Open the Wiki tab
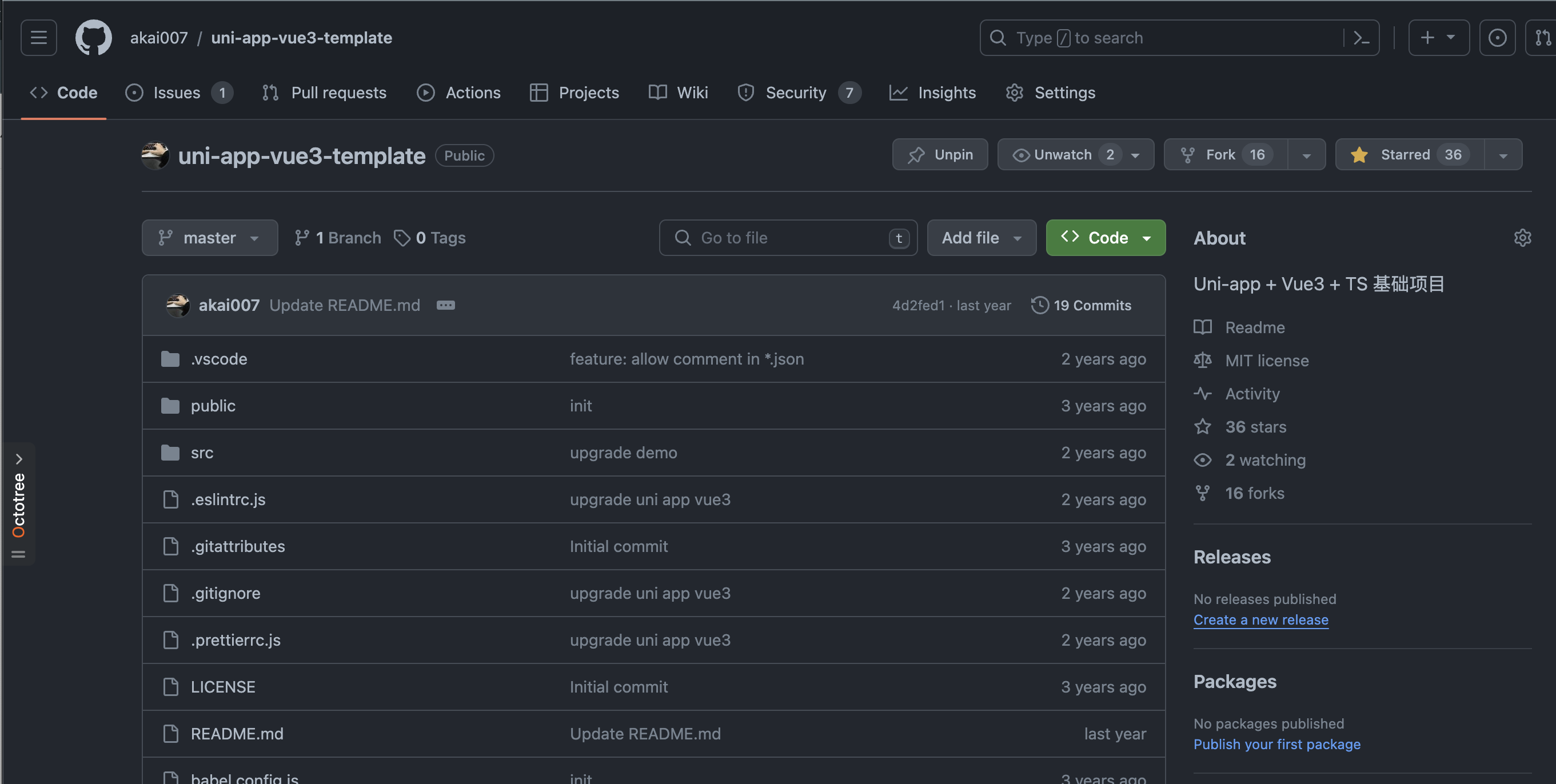Viewport: 1556px width, 784px height. 679,93
